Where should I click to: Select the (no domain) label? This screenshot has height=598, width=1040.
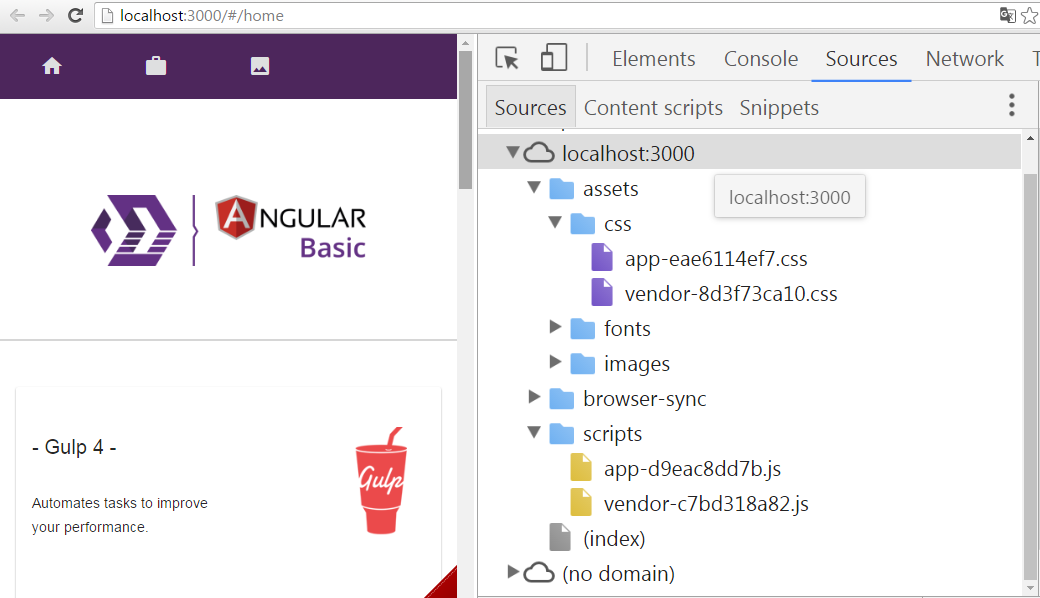coord(618,574)
